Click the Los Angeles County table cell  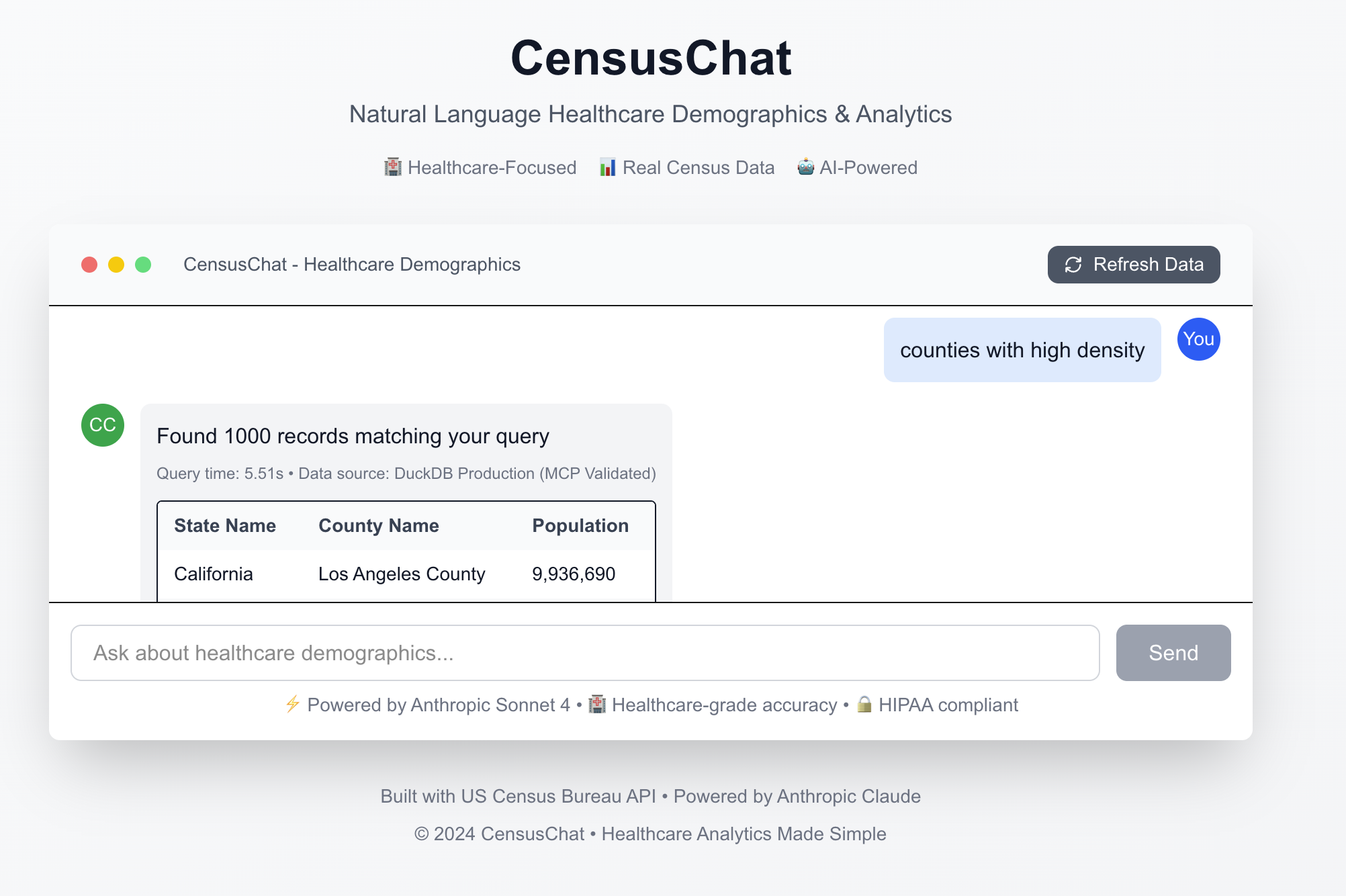(x=402, y=574)
